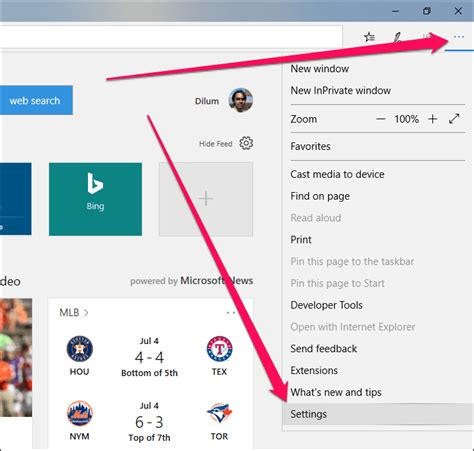Click the Microsoft News powered-by text
Screen dimensions: 474x451
[191, 281]
